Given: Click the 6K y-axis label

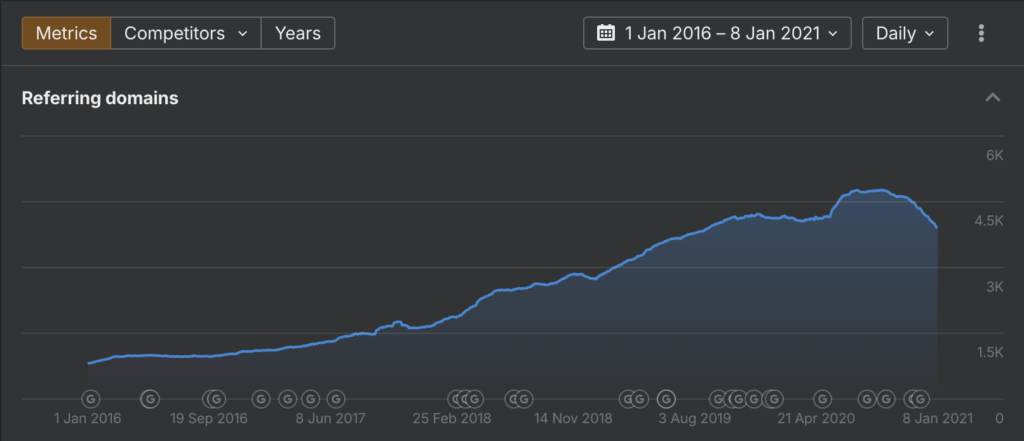Looking at the screenshot, I should click(994, 155).
